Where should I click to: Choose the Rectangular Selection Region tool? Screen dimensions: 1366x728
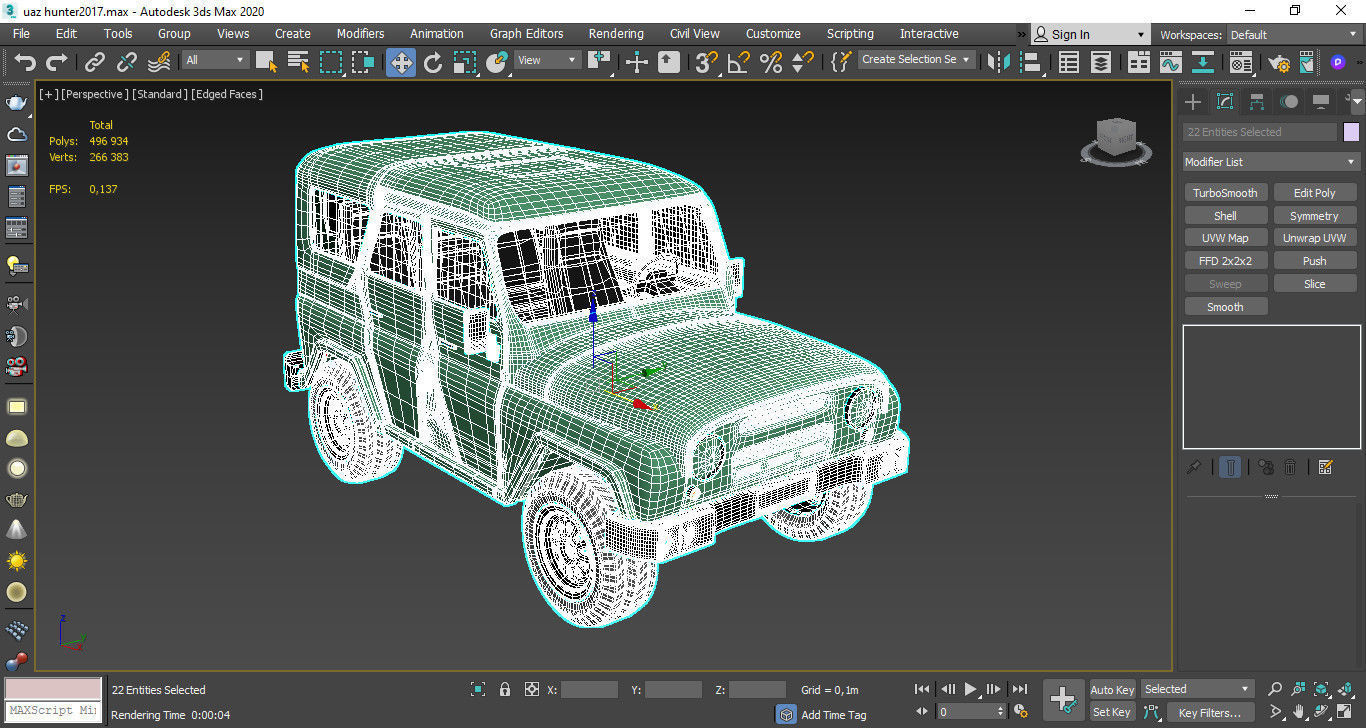[x=331, y=62]
